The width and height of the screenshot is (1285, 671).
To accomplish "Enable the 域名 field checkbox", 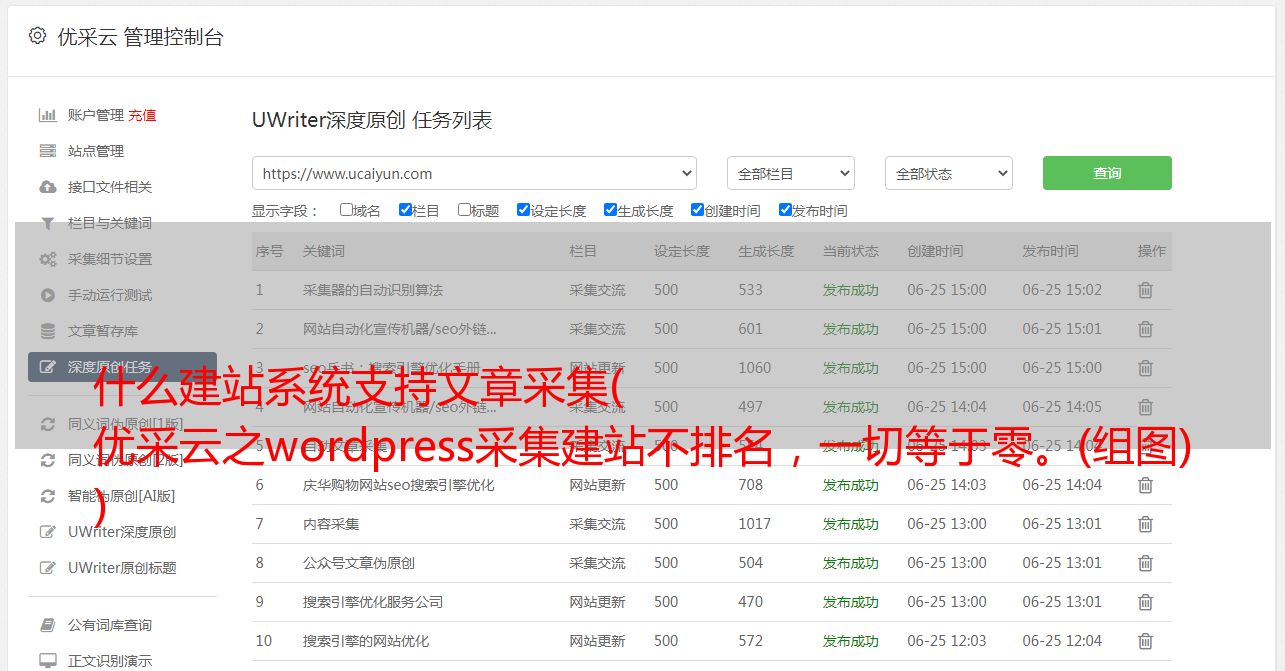I will coord(346,210).
